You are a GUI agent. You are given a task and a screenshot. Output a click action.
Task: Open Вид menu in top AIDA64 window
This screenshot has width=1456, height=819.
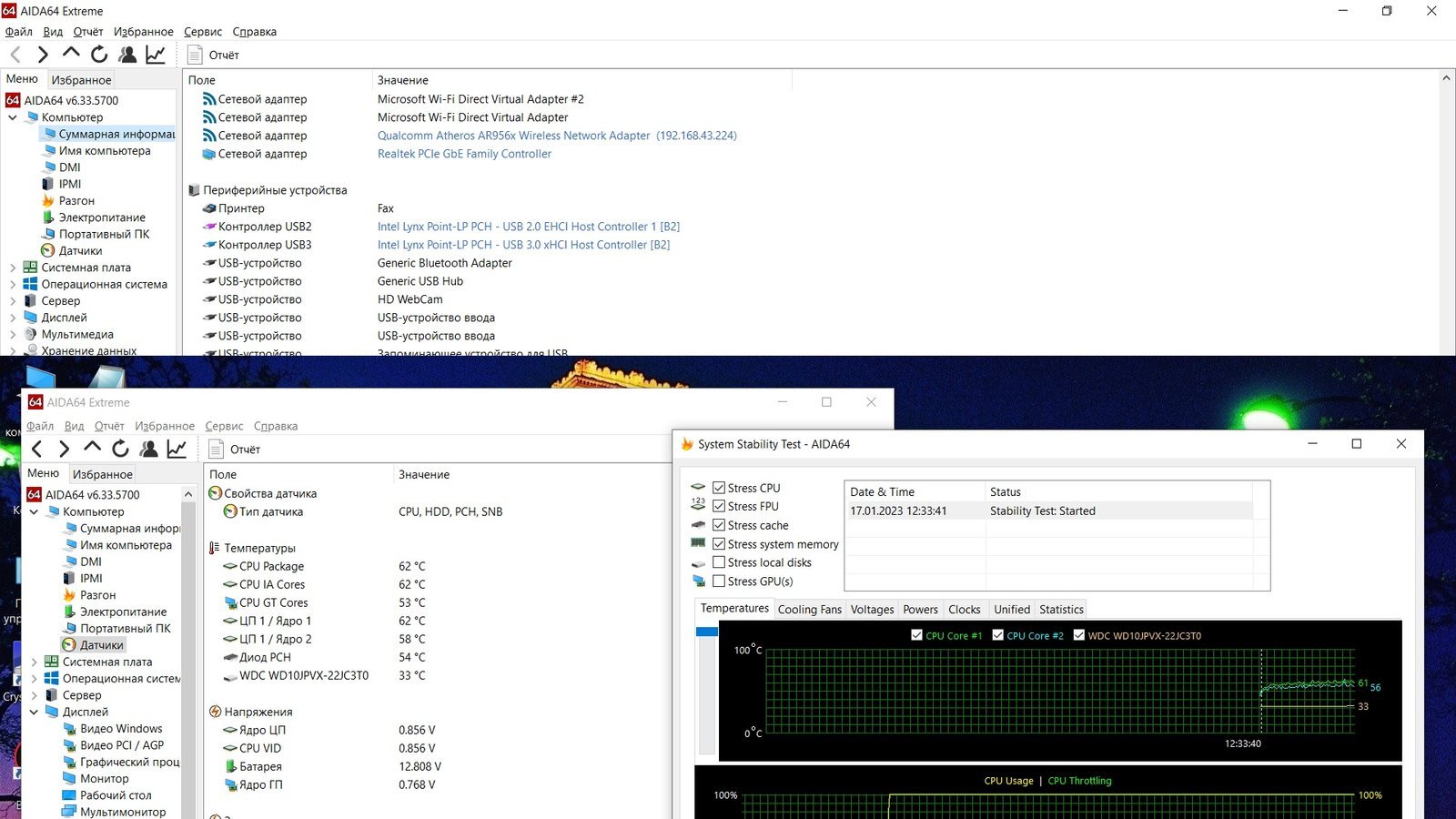click(x=53, y=31)
